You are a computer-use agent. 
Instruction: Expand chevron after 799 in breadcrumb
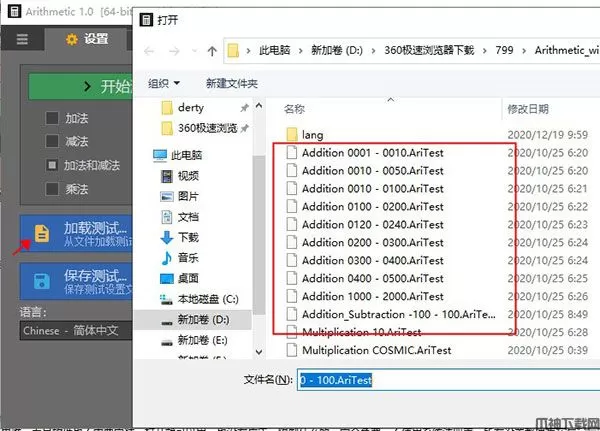(524, 51)
